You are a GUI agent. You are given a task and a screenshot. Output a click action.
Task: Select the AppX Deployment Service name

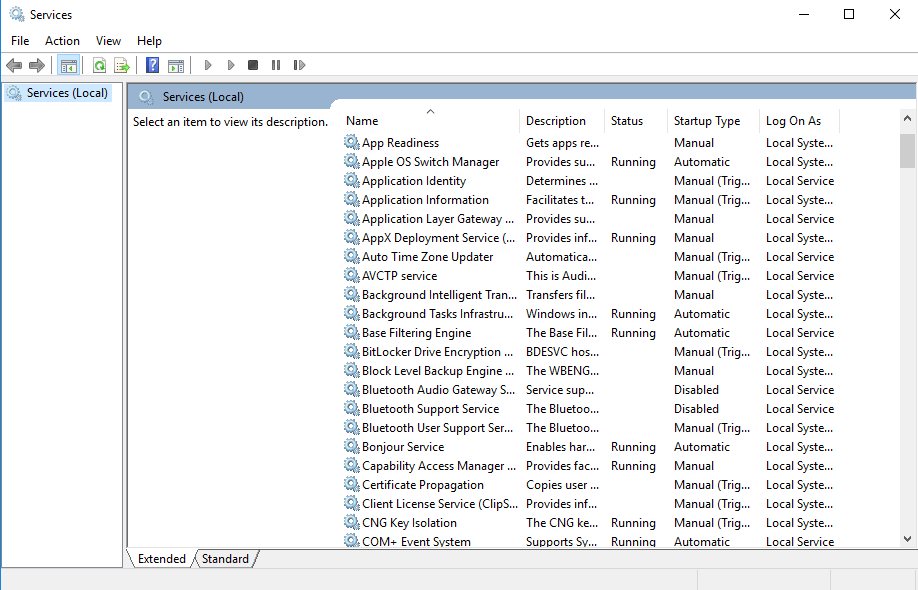(x=439, y=238)
